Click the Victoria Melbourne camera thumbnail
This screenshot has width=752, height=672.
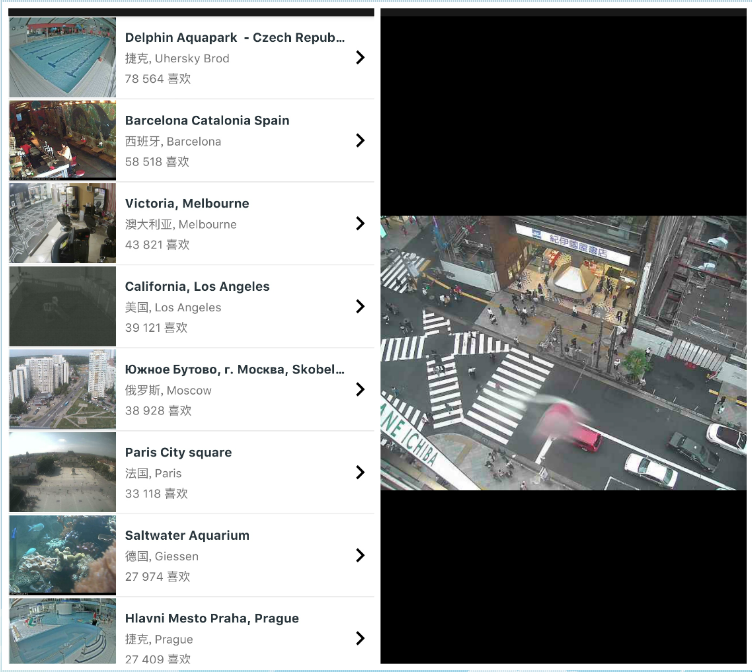pyautogui.click(x=62, y=224)
